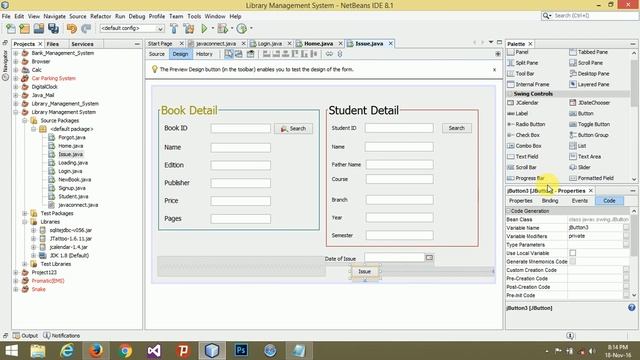Click the Clean and Build Project icon
Screen dimensions: 640x360
click(x=189, y=29)
